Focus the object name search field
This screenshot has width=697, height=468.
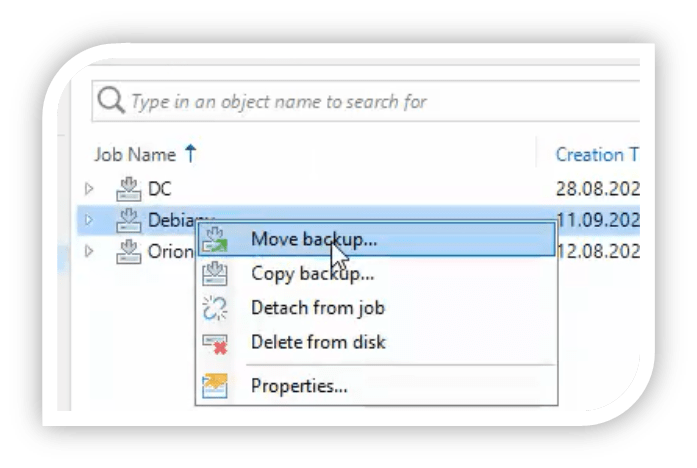[x=370, y=101]
